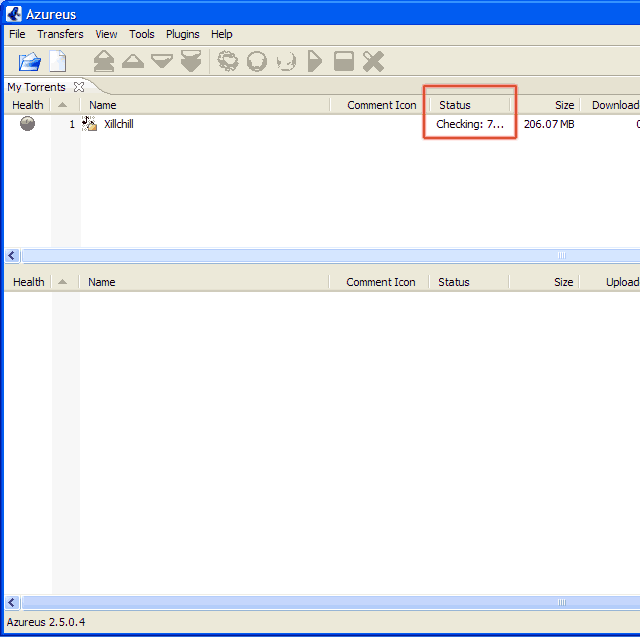Open the Plugins menu
Screen dimensions: 640x637
tap(182, 34)
